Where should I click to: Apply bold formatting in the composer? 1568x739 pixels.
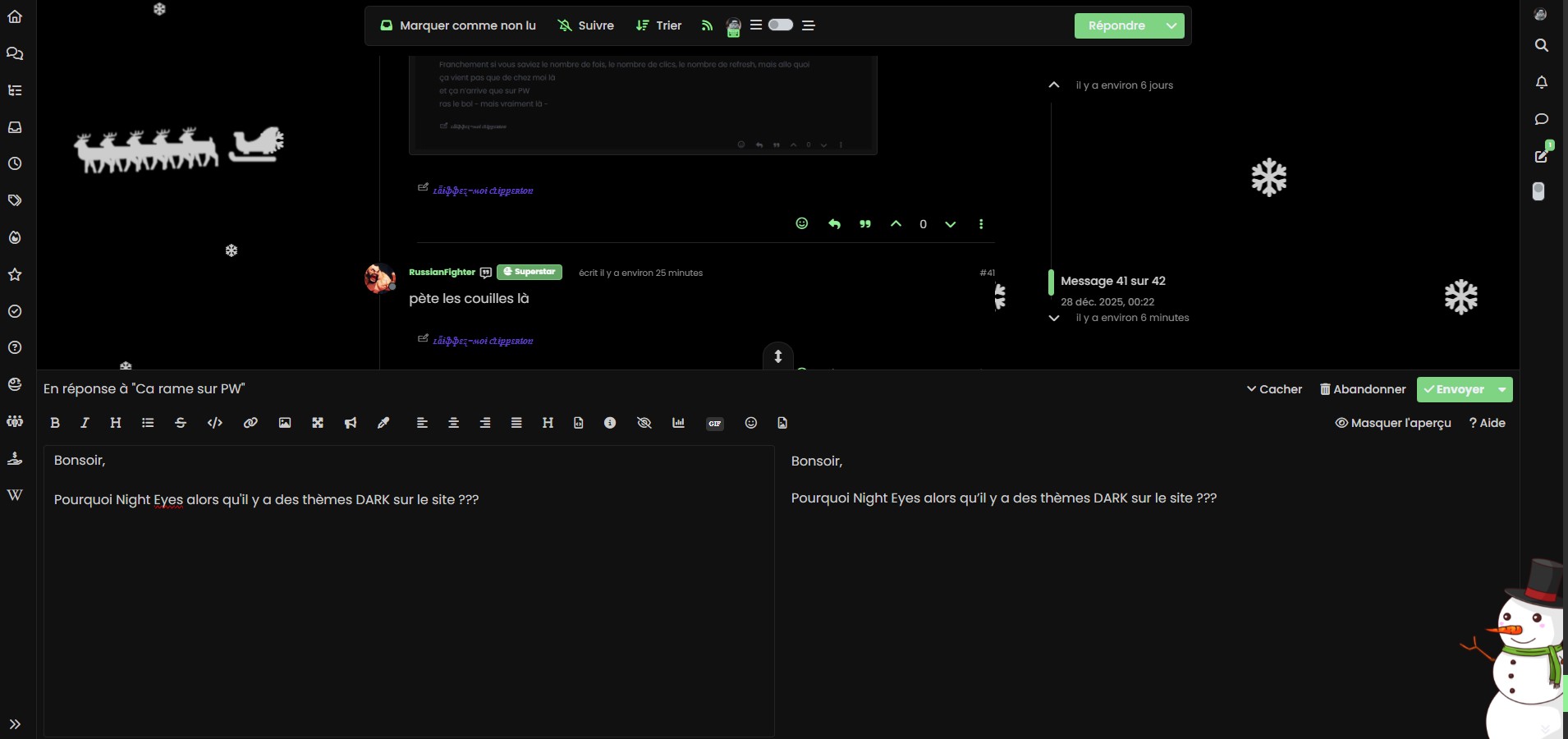[x=55, y=423]
